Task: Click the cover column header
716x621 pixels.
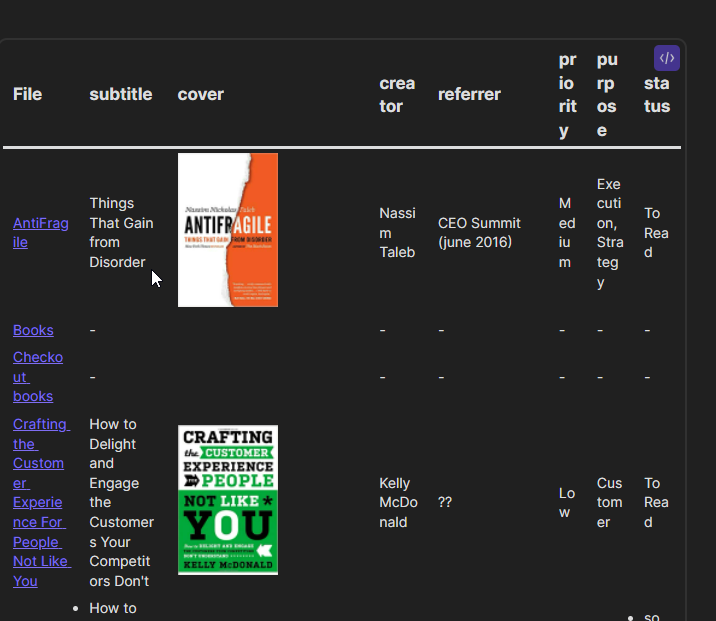Action: (200, 95)
